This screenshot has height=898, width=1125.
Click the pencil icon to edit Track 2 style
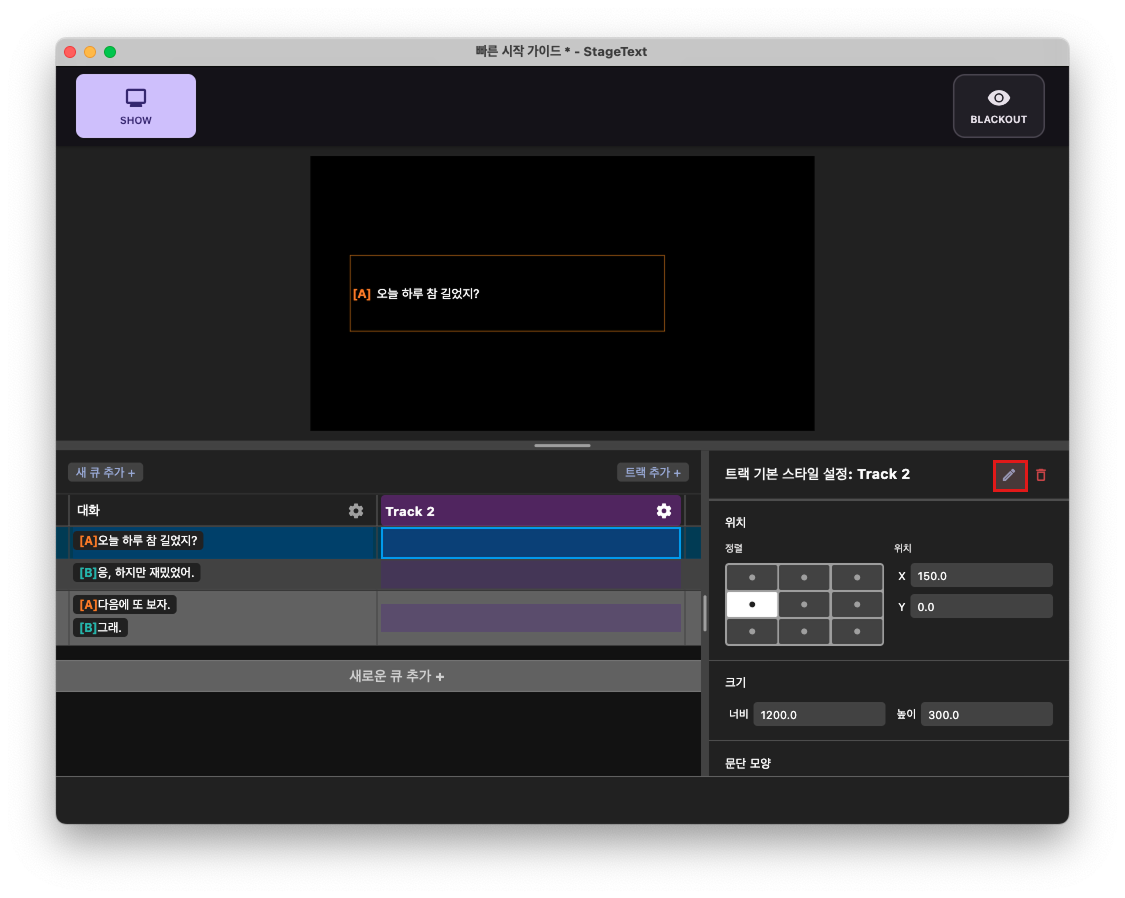click(x=1009, y=475)
